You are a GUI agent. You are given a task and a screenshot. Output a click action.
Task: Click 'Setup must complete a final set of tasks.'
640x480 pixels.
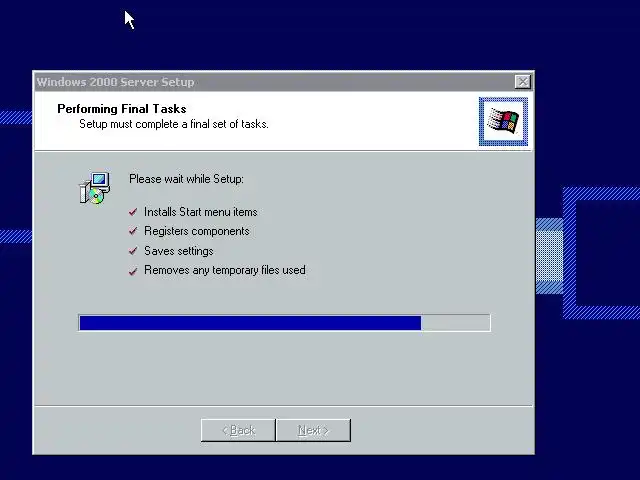point(174,124)
